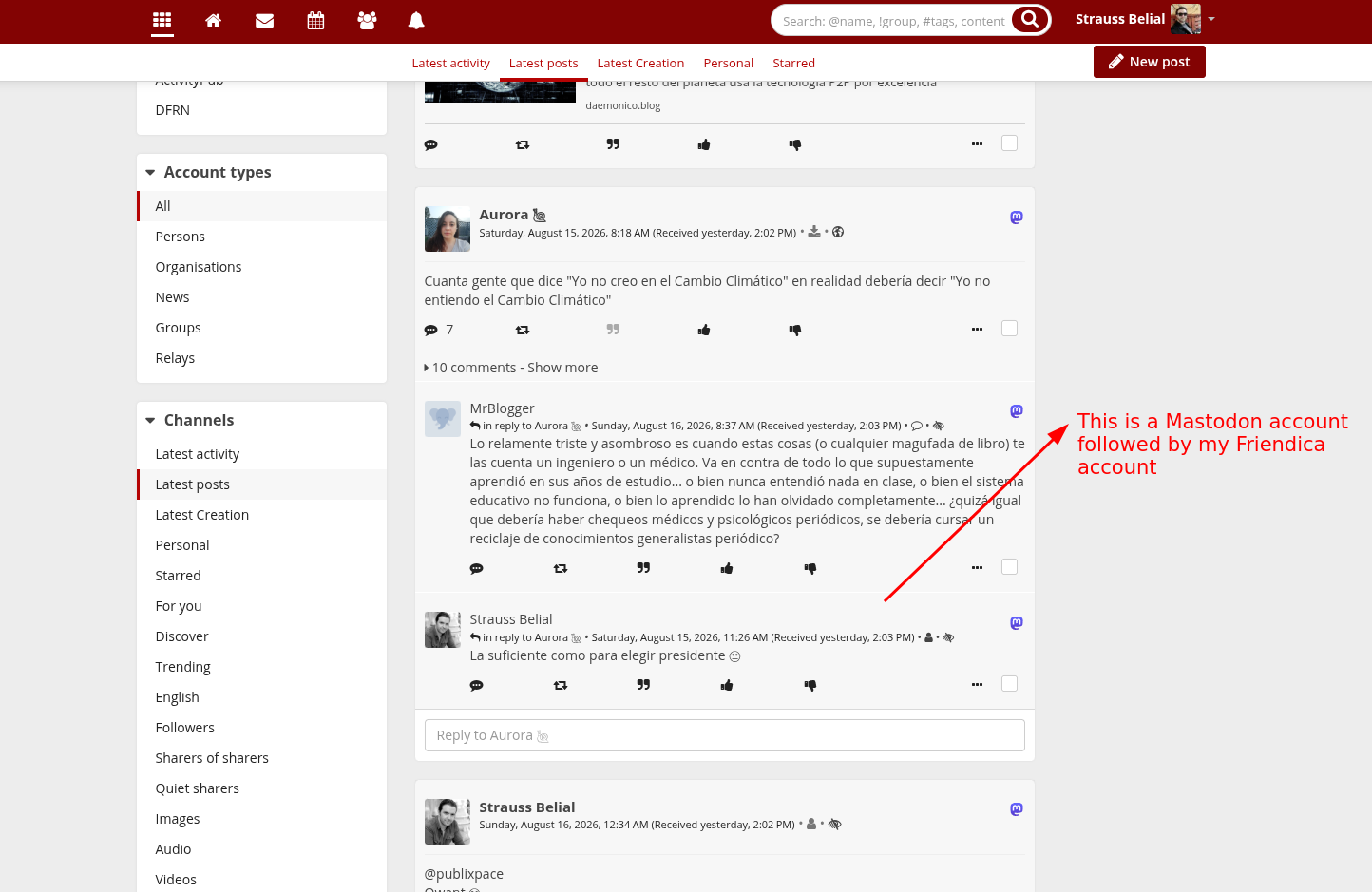Select checkbox on MrBlogger's comment

1009,567
